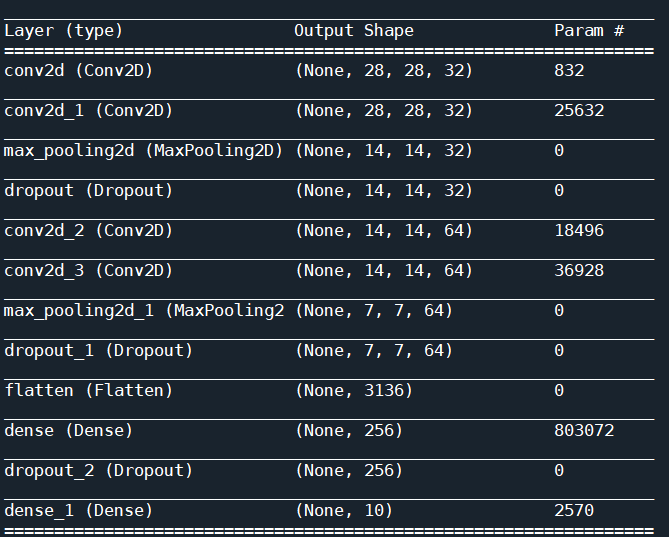The image size is (669, 537).
Task: Click conv2d_2 output shape (None, 14, 14, 64)
Action: (384, 231)
